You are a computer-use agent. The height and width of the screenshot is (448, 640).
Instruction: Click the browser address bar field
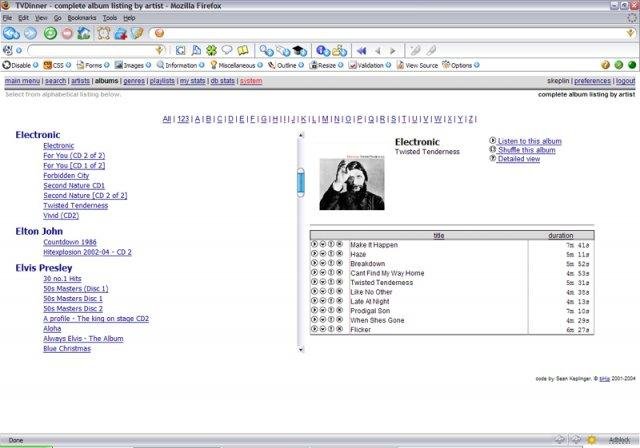point(392,33)
